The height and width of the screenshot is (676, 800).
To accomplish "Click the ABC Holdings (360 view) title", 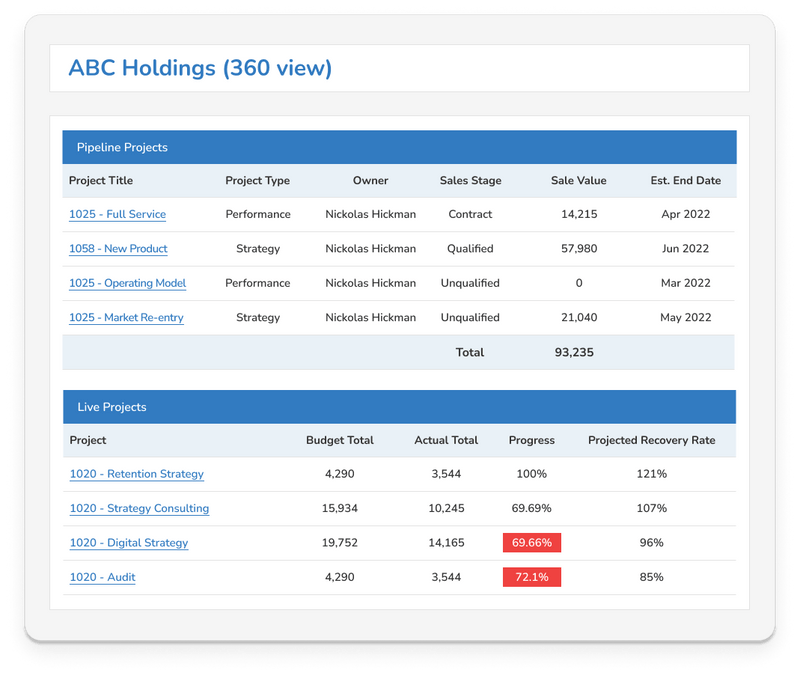I will point(200,69).
